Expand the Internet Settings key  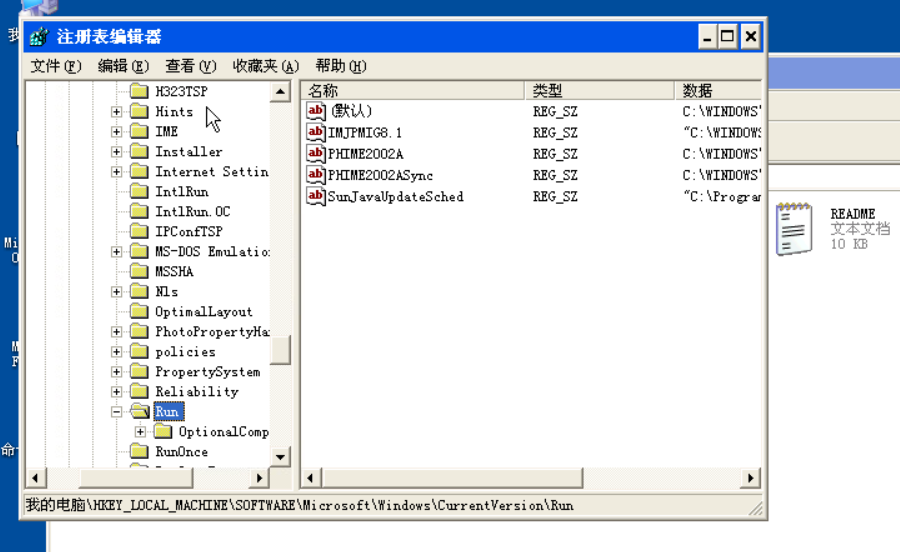tap(117, 172)
